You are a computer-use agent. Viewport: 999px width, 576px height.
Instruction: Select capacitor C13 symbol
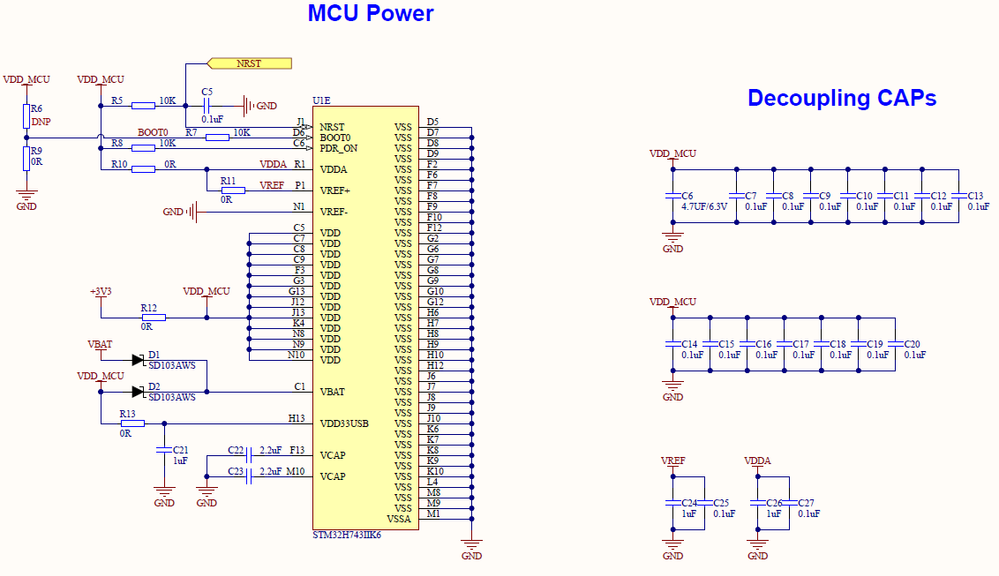point(958,196)
